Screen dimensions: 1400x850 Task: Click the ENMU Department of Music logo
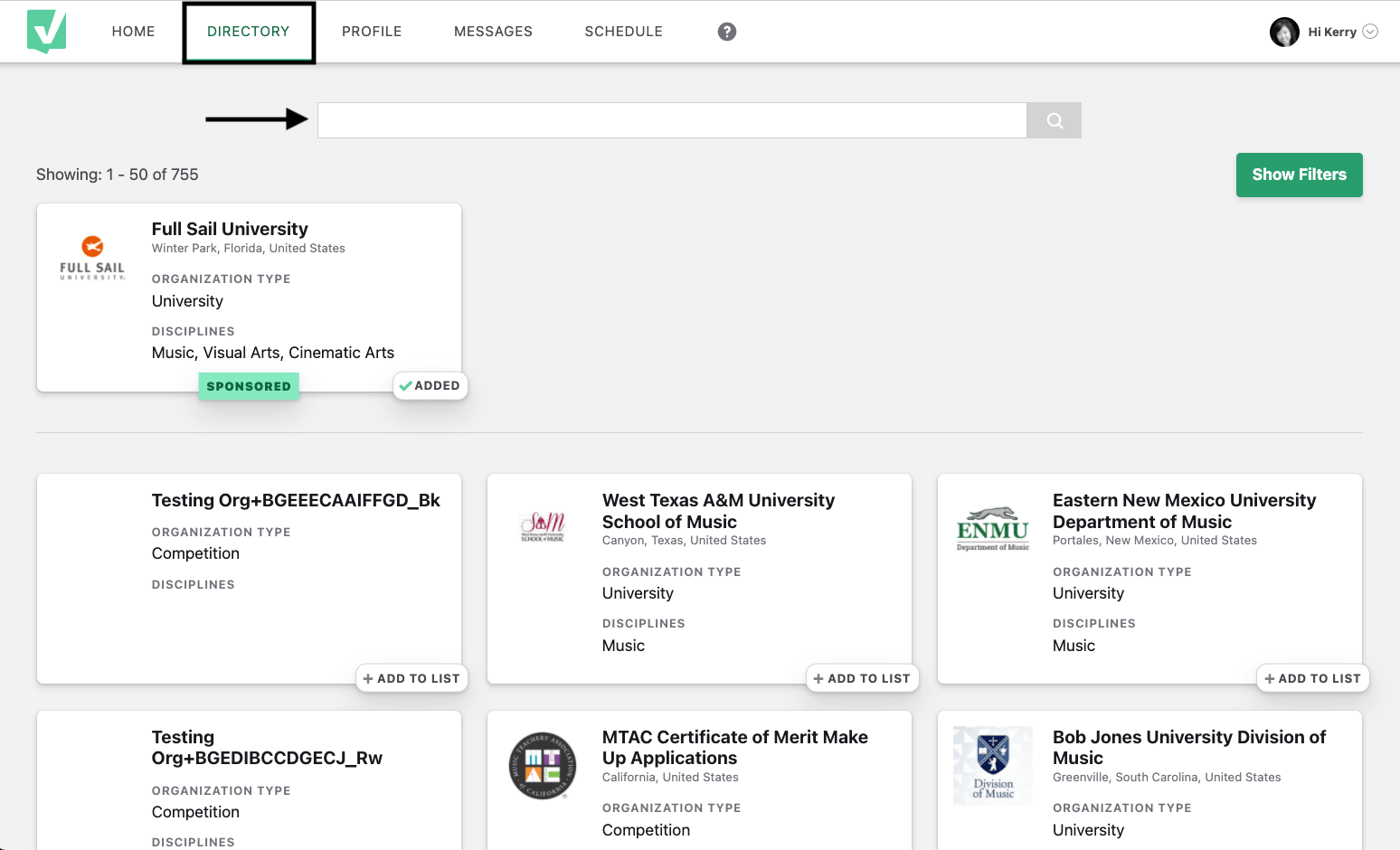tap(993, 529)
